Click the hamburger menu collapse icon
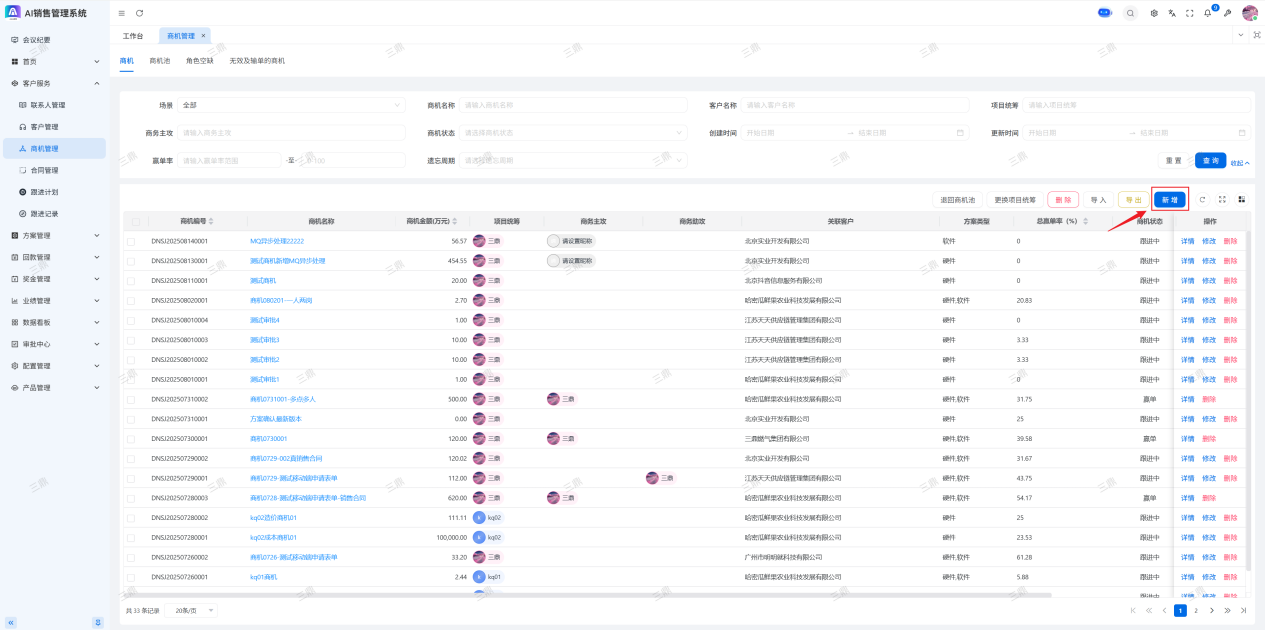1265x630 pixels. [122, 13]
